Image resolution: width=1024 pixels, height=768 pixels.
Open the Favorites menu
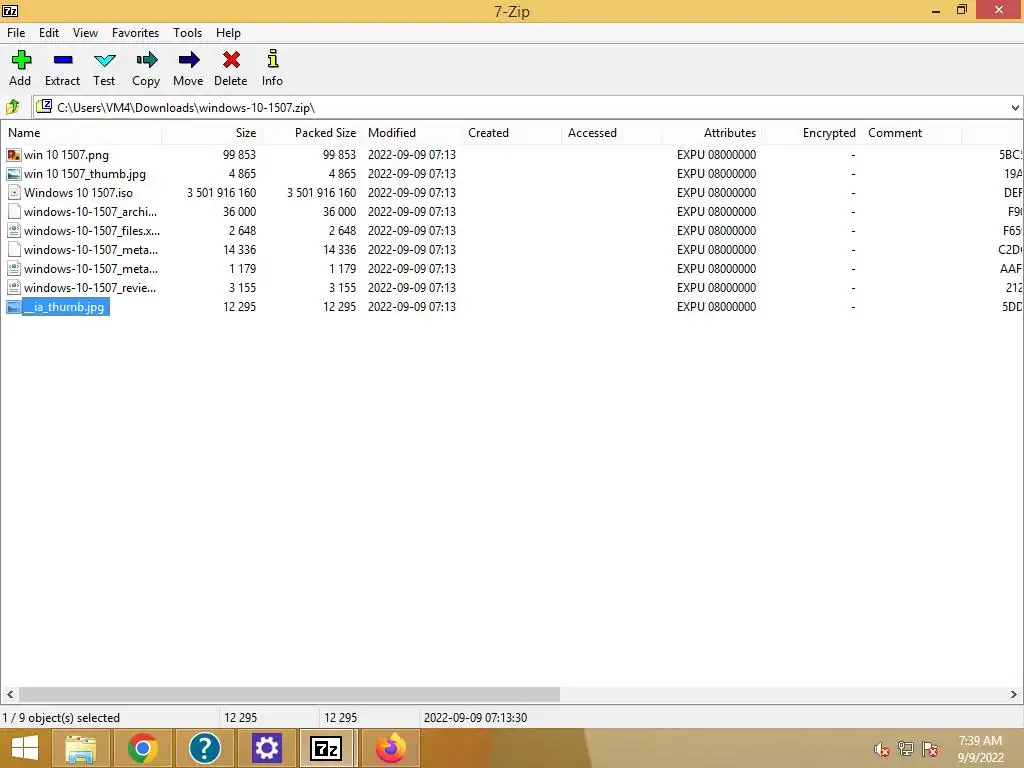coord(135,33)
